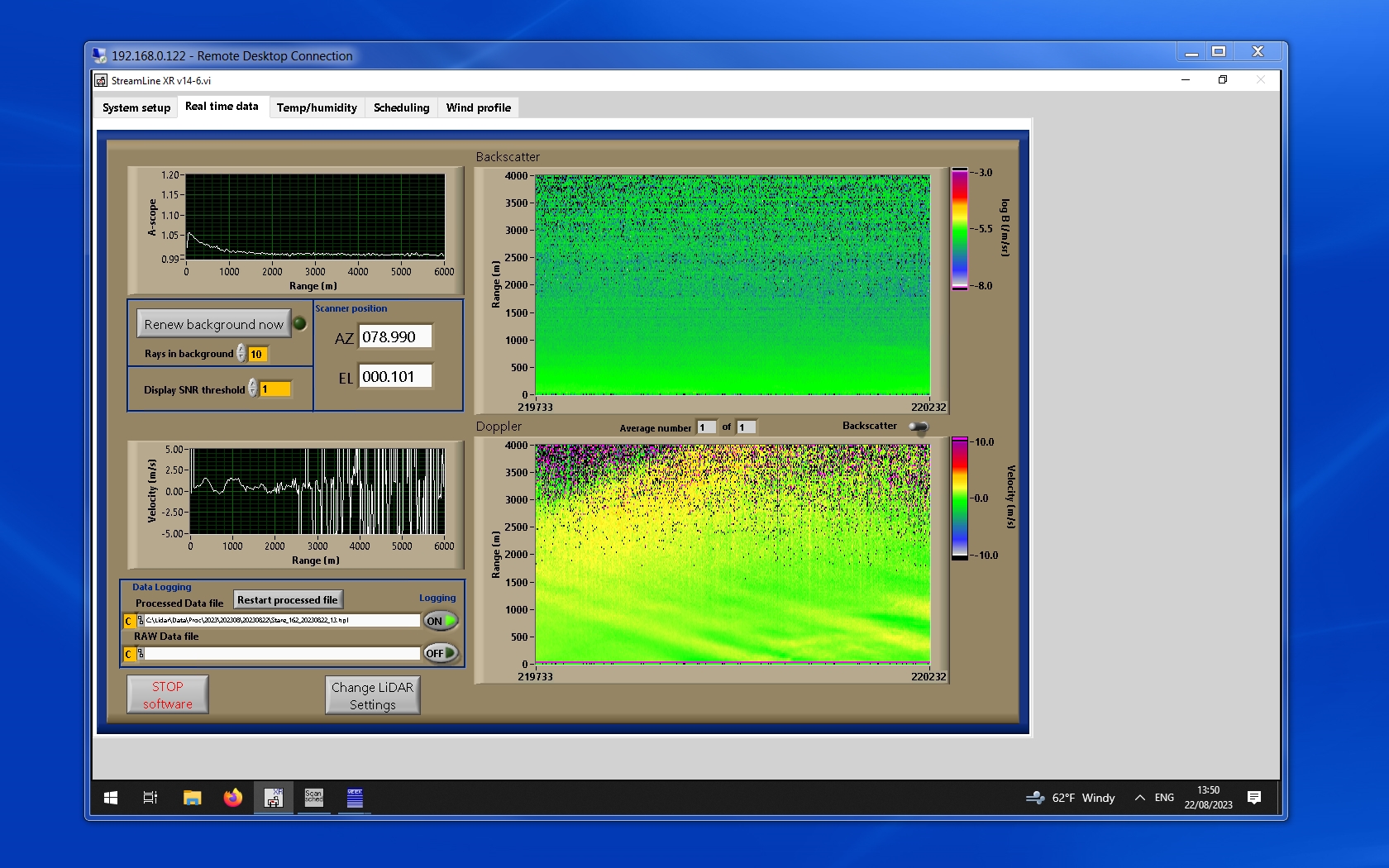Launch Firefox from the taskbar

click(x=233, y=798)
